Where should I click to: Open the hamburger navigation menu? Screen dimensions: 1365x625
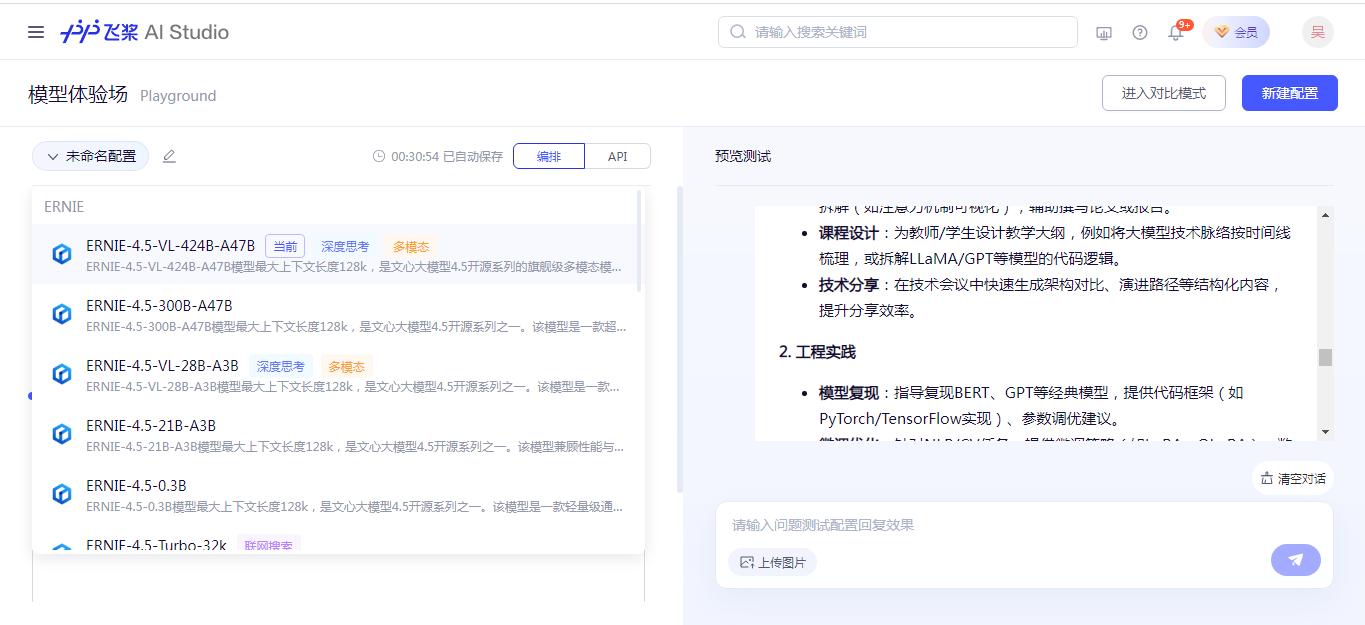pos(36,32)
